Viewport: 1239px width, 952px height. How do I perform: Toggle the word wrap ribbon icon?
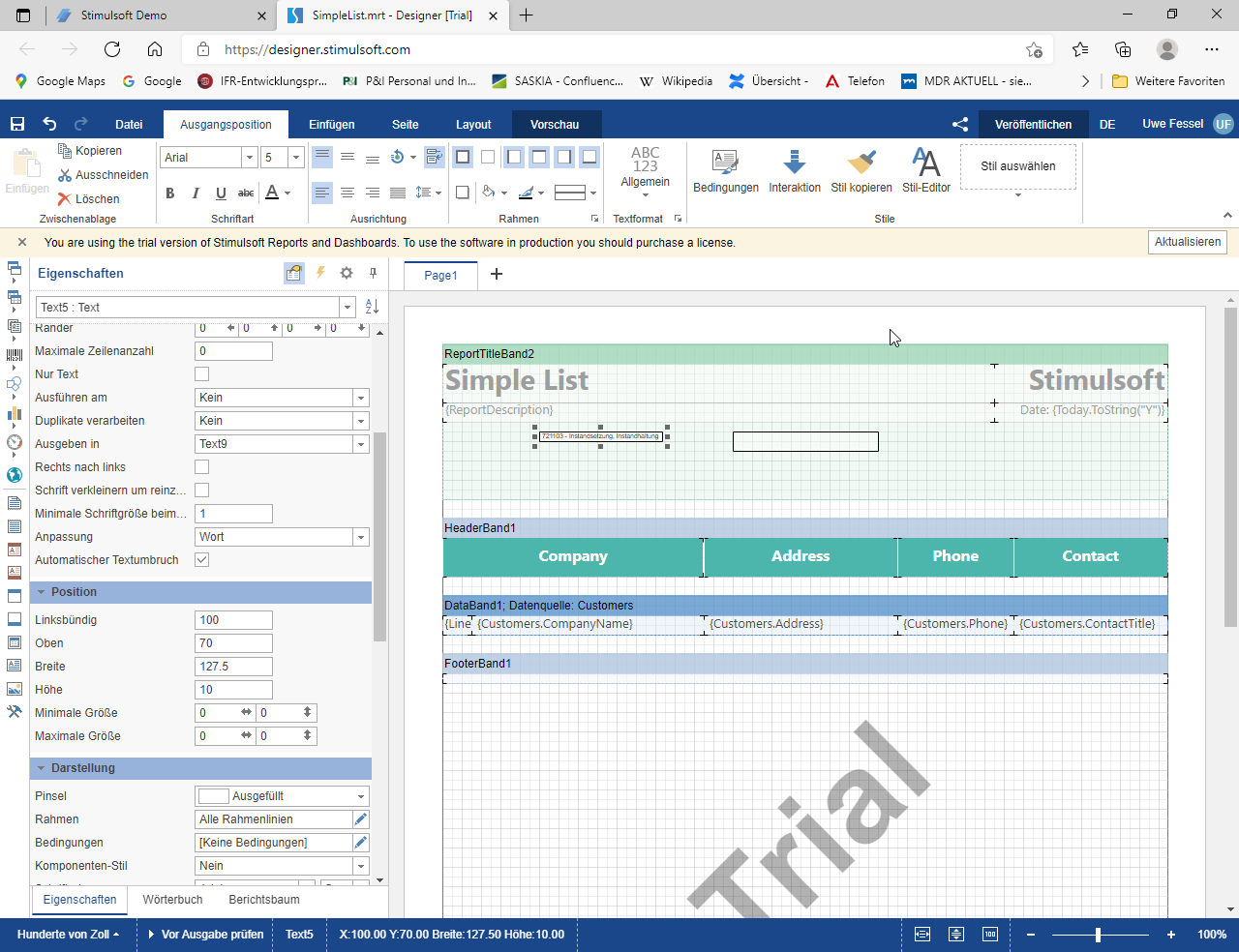[x=435, y=157]
